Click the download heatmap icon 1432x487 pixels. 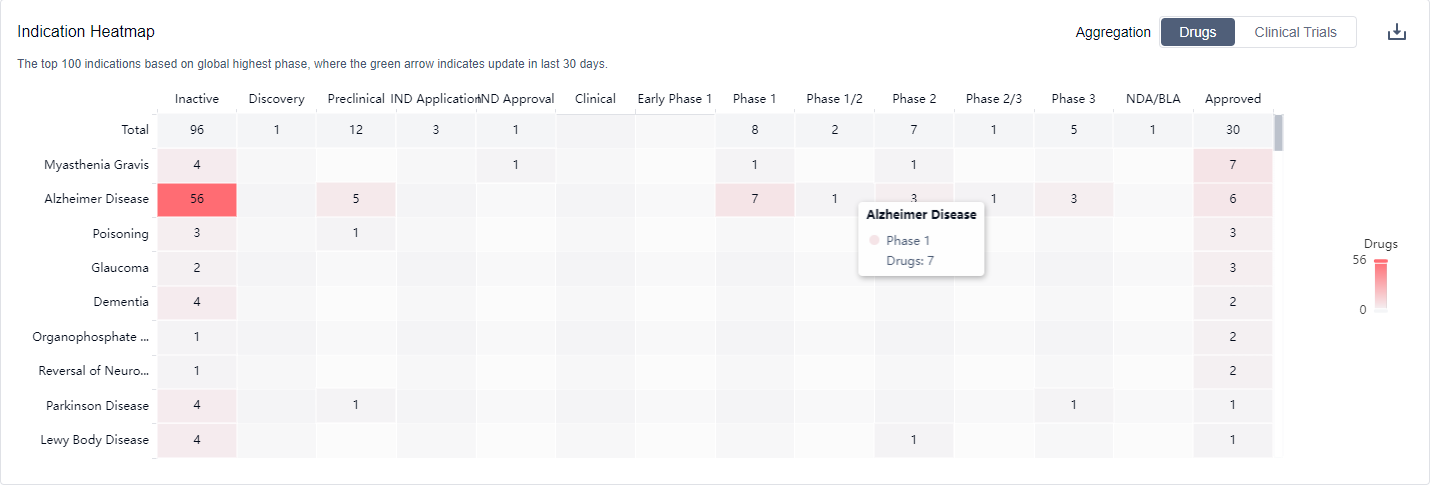pyautogui.click(x=1397, y=32)
